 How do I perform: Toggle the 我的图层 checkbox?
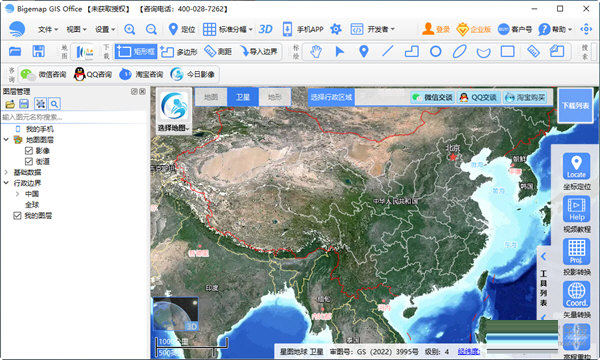pyautogui.click(x=17, y=216)
